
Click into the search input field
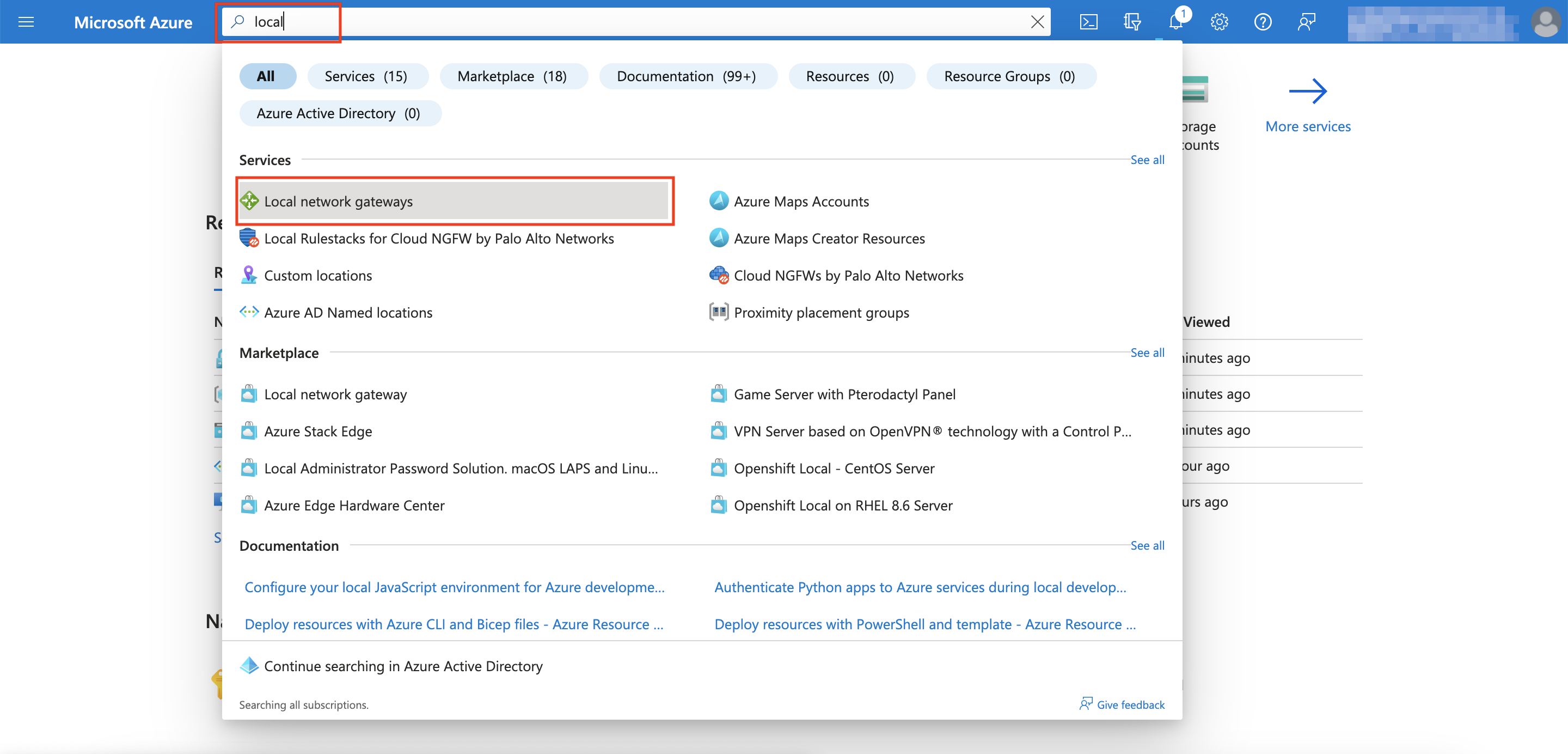[x=609, y=22]
